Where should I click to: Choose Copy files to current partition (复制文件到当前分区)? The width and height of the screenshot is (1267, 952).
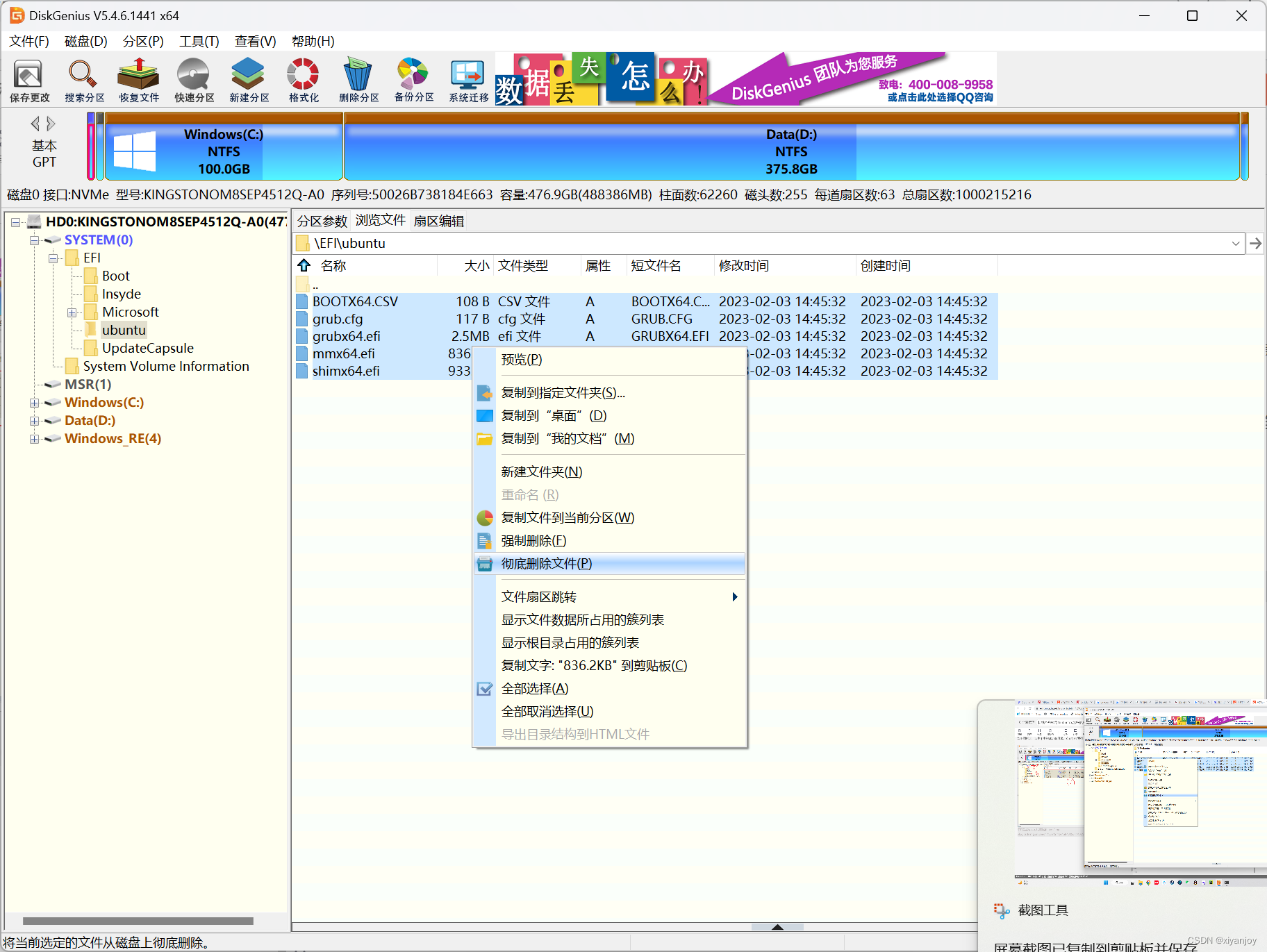(610, 517)
